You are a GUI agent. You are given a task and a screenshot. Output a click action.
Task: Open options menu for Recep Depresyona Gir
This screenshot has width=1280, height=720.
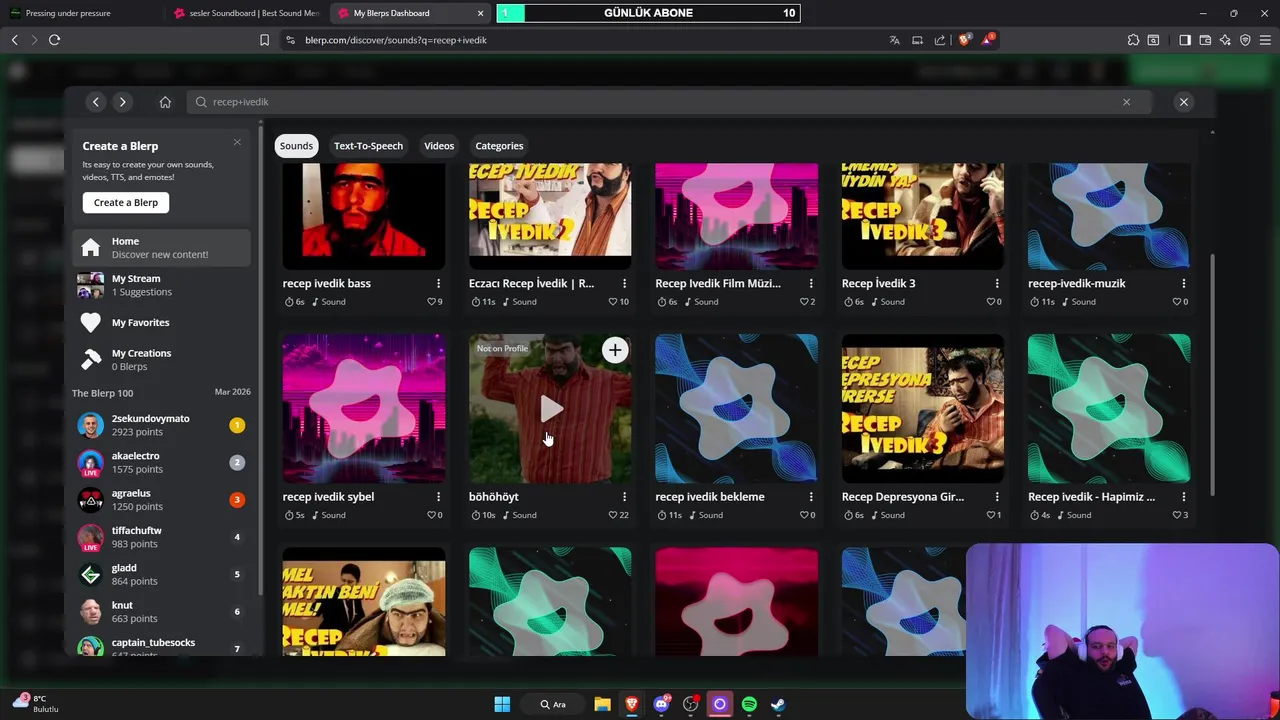(x=997, y=496)
